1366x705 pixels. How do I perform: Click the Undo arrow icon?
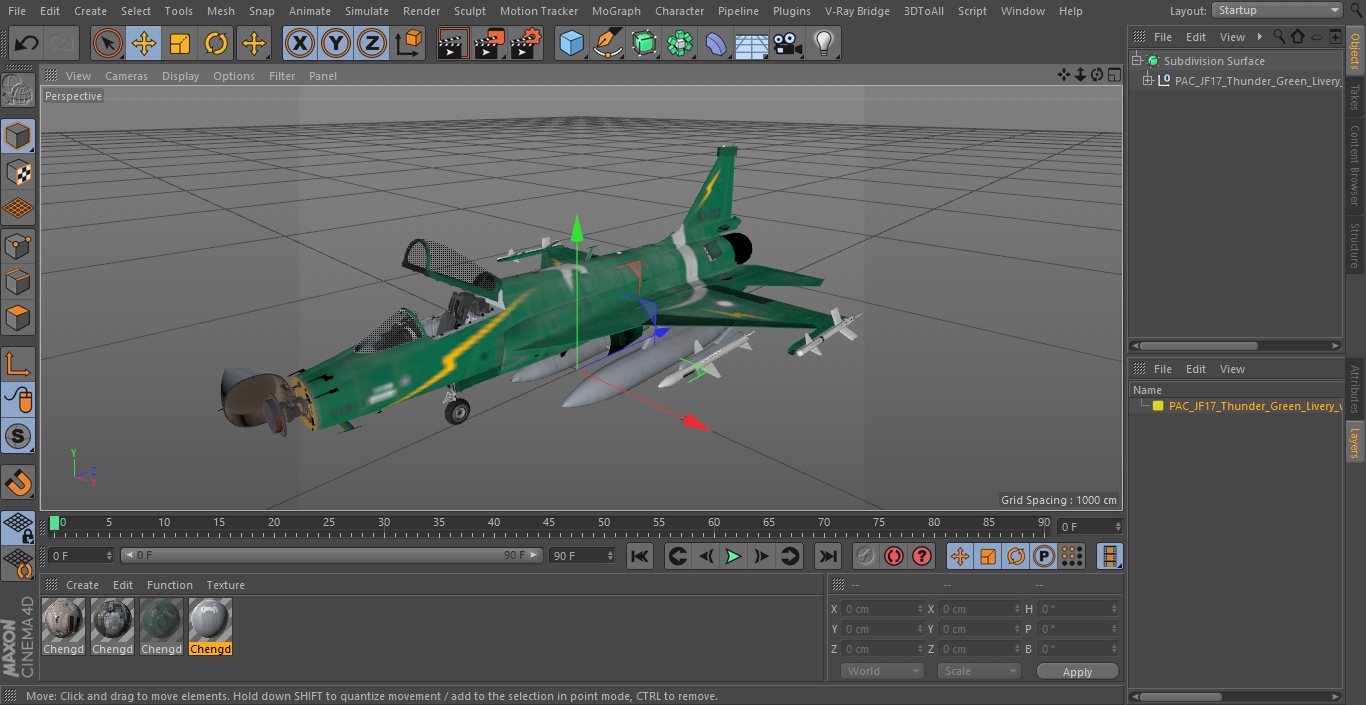(x=27, y=43)
